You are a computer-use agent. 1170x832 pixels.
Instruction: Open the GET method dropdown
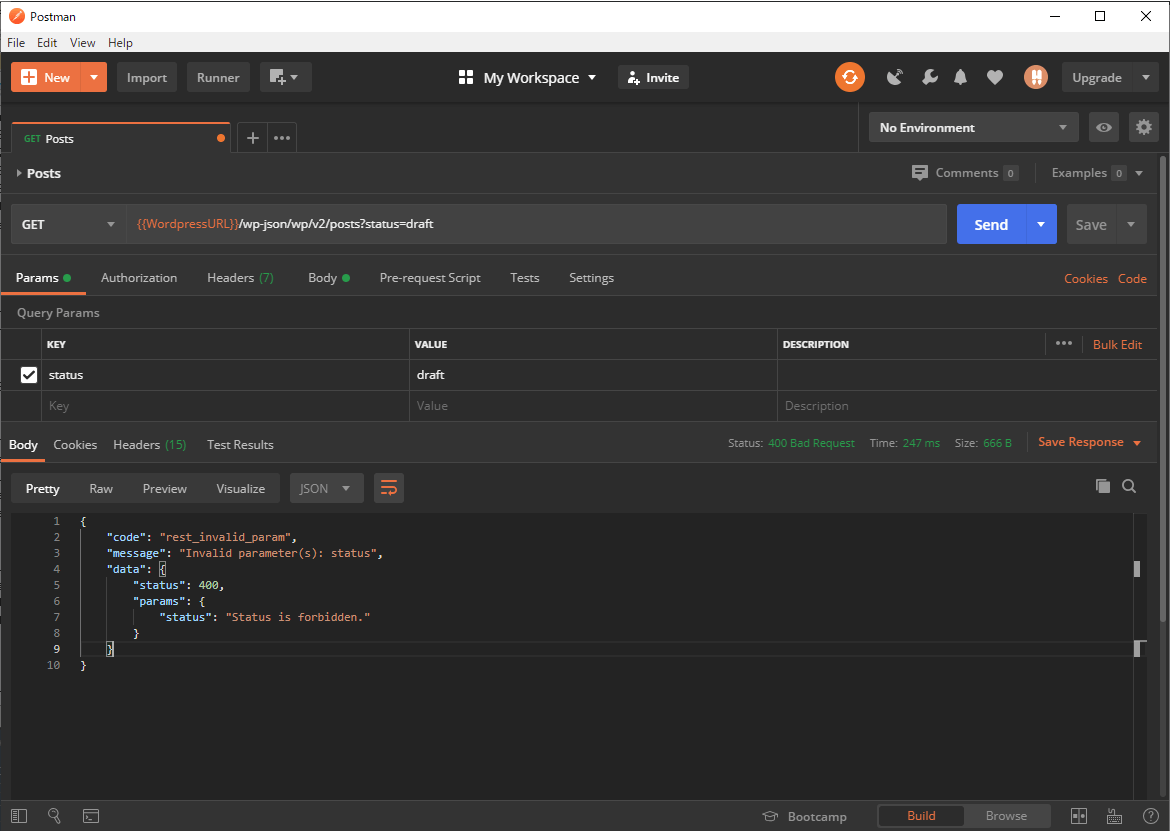click(68, 225)
